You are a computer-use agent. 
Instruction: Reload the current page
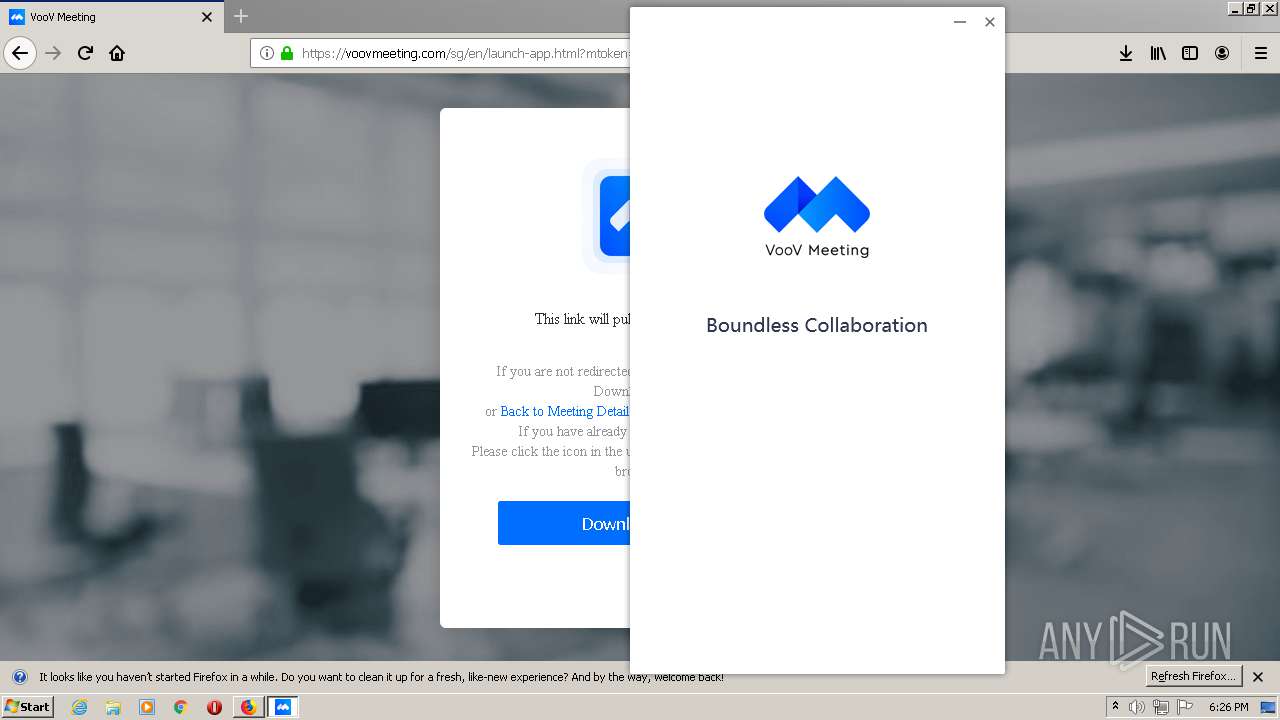[x=85, y=53]
